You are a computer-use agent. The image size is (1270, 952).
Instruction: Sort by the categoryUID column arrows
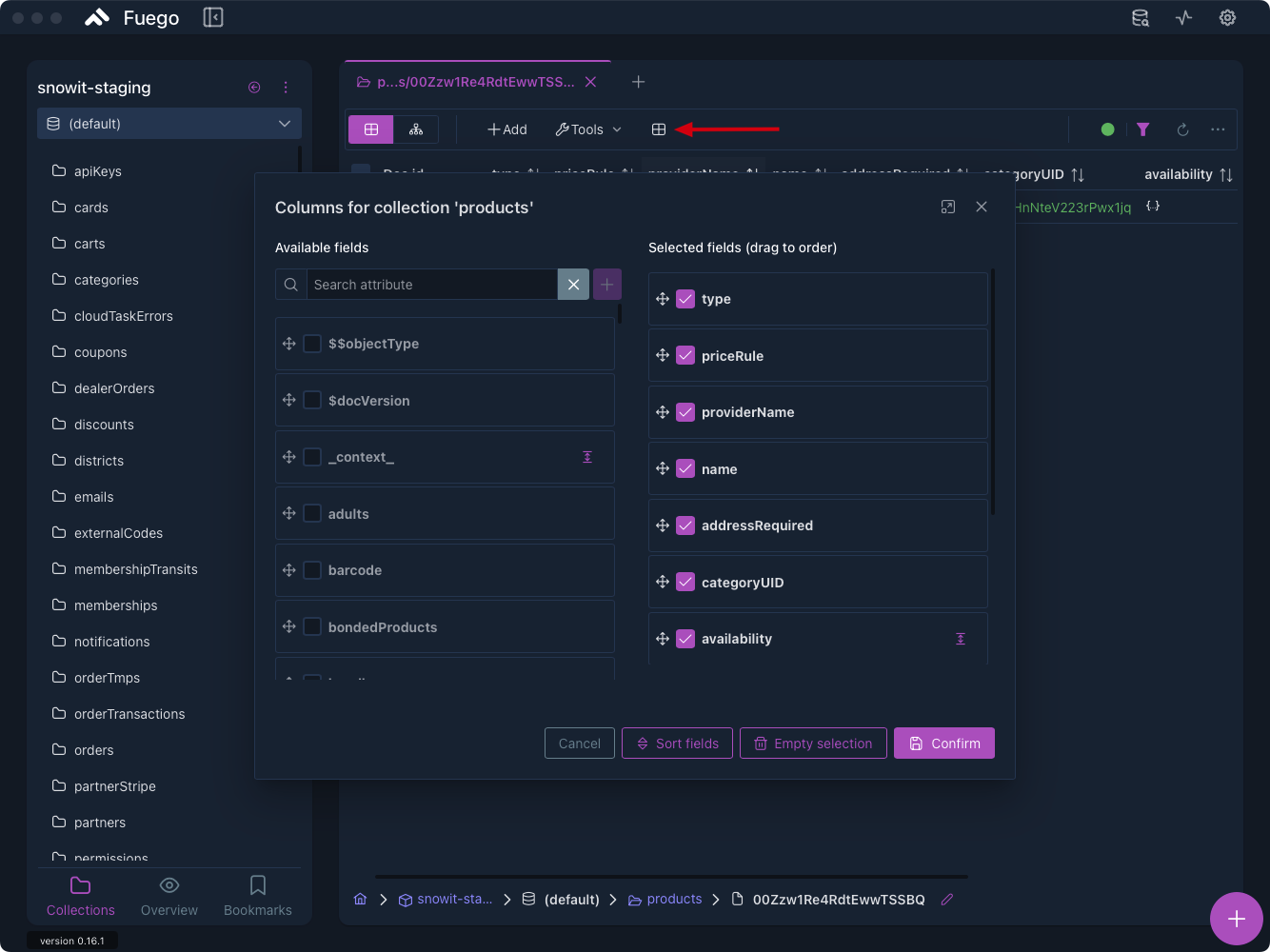point(1078,174)
